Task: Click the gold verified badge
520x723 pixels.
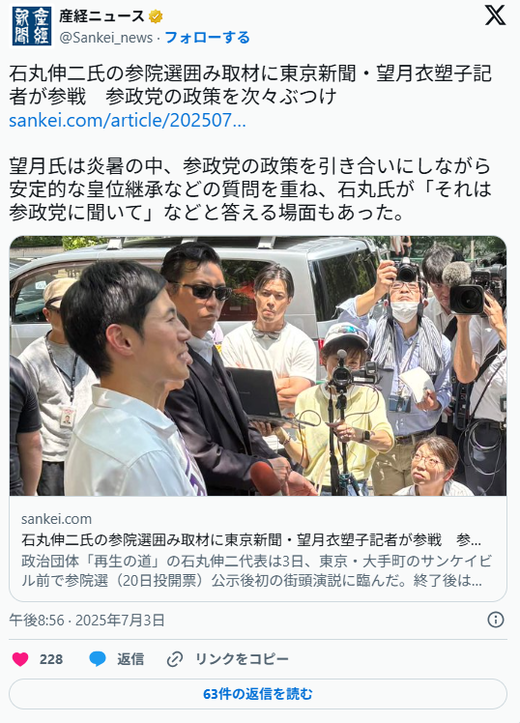Action: 155,17
